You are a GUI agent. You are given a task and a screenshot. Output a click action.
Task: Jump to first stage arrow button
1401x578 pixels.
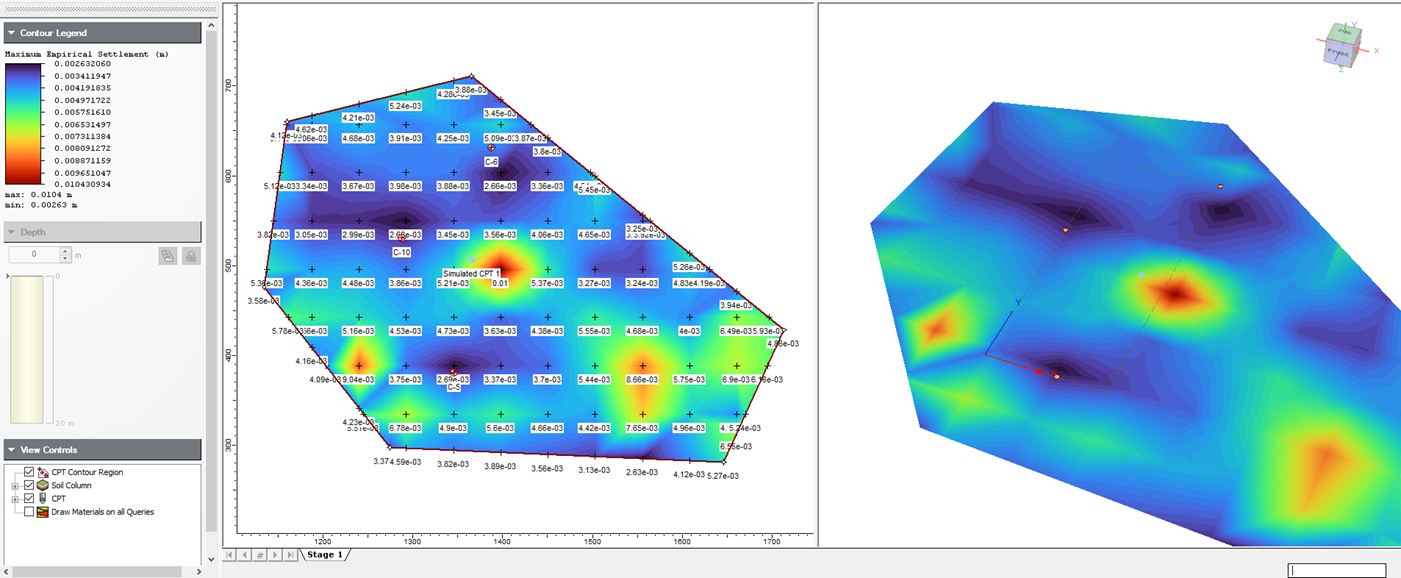(x=230, y=554)
